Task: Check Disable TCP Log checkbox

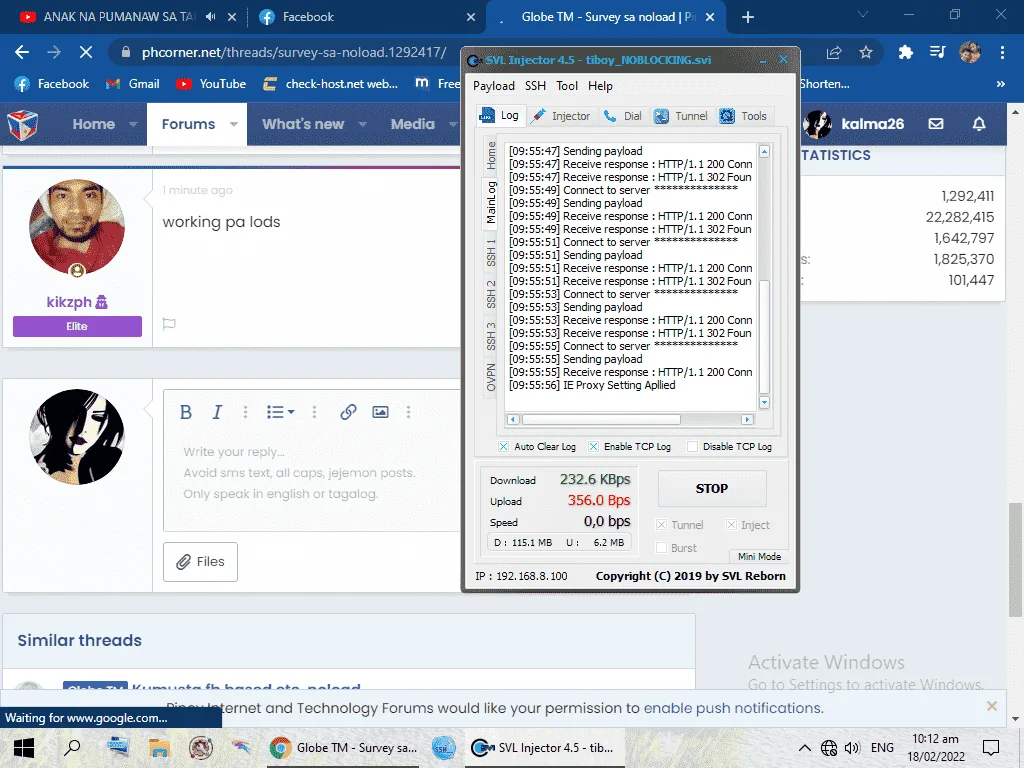Action: [692, 447]
